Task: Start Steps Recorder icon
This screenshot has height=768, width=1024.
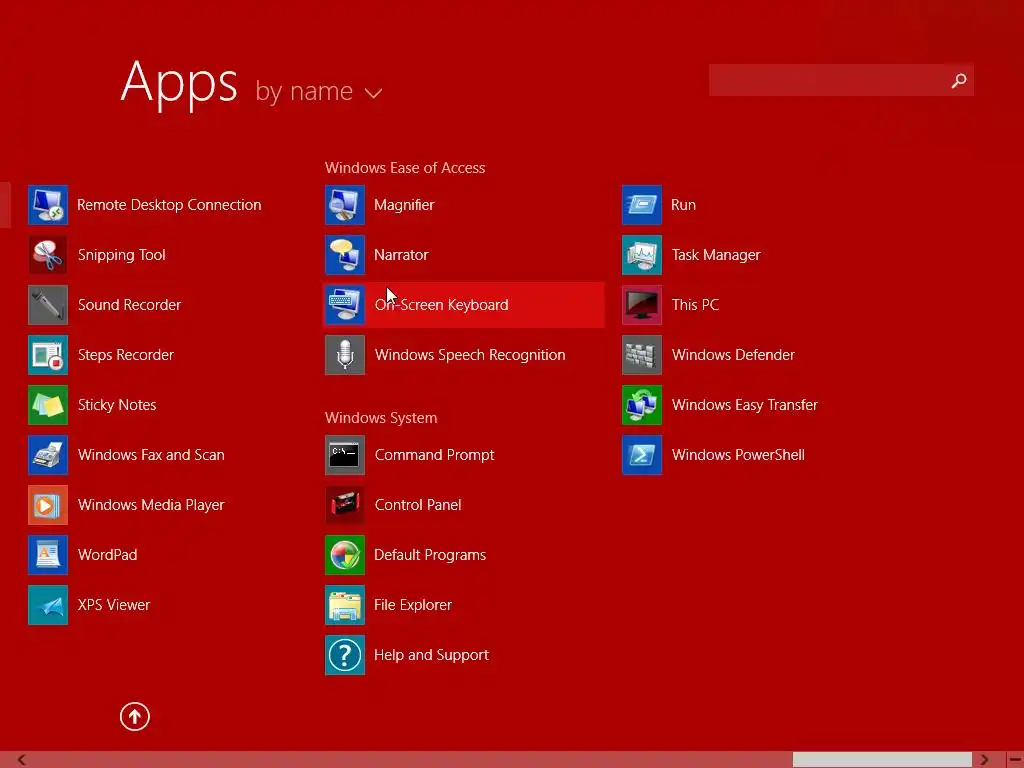Action: point(48,355)
